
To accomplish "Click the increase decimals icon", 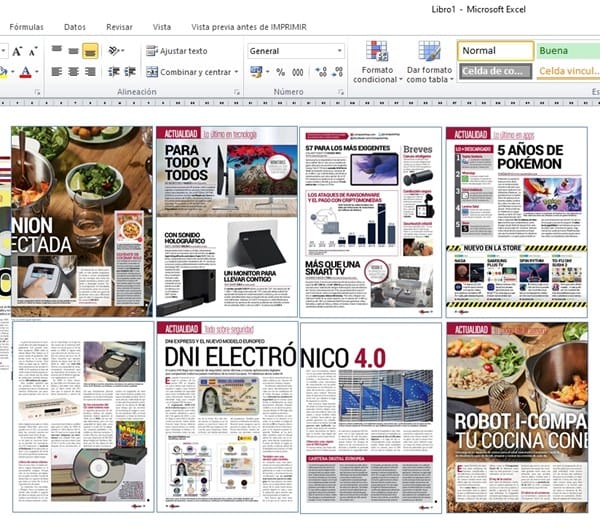I will [x=321, y=72].
